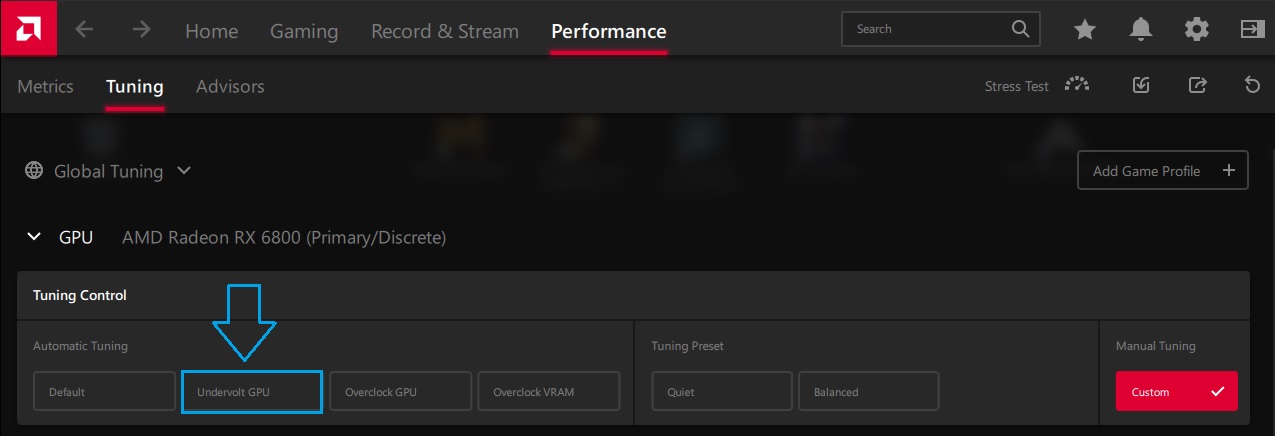Click the reset arrow icon
The image size is (1275, 436).
click(1252, 85)
